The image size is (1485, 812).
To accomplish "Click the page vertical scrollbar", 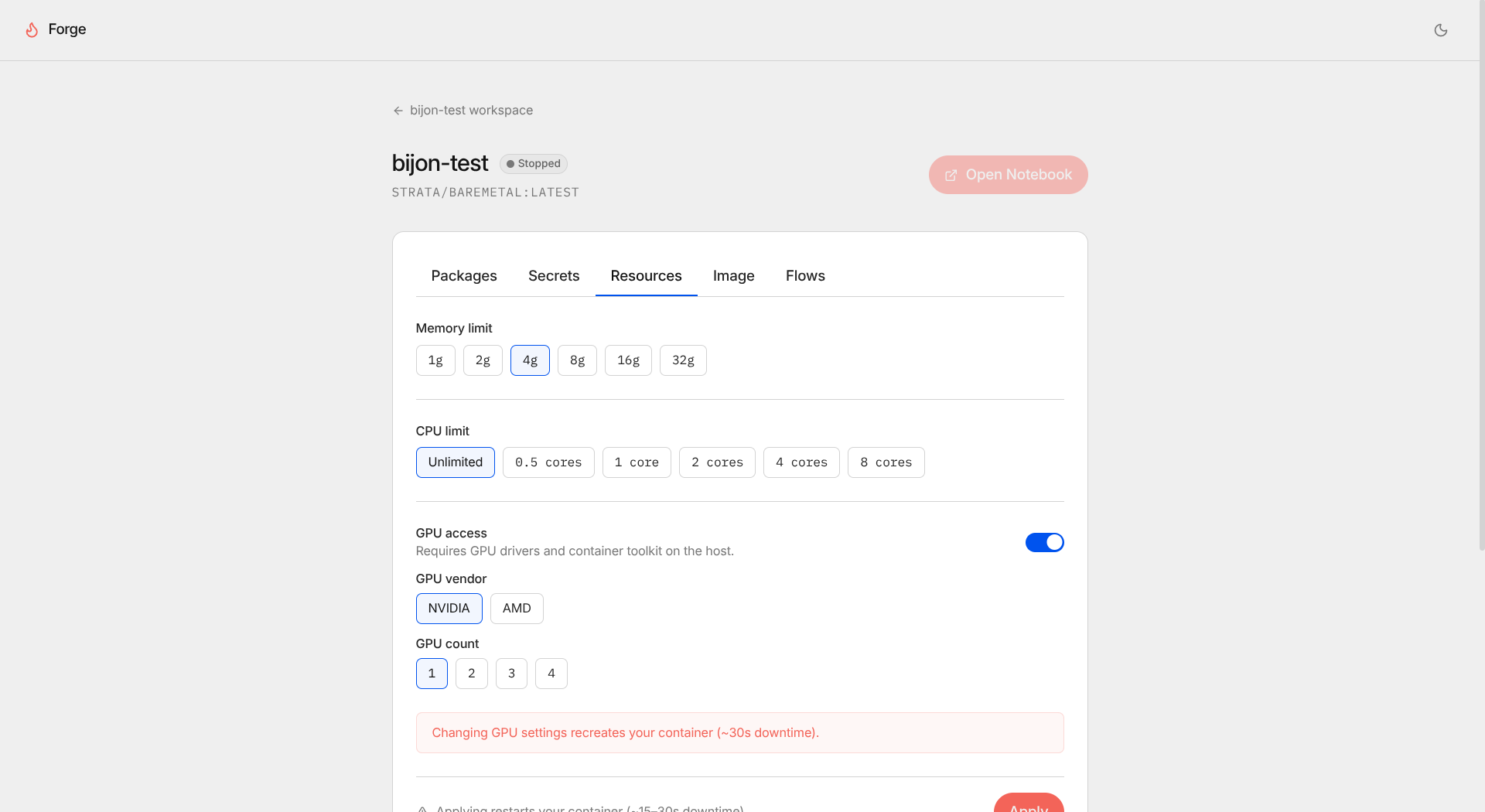I will coord(1481,275).
